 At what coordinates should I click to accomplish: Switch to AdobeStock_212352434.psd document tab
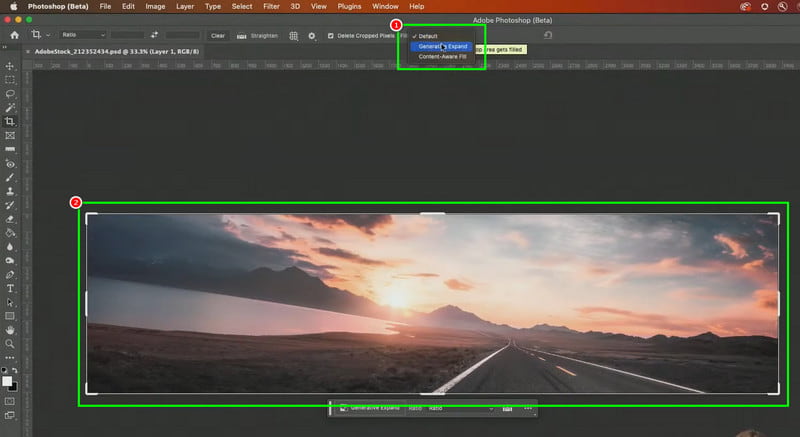coord(117,52)
